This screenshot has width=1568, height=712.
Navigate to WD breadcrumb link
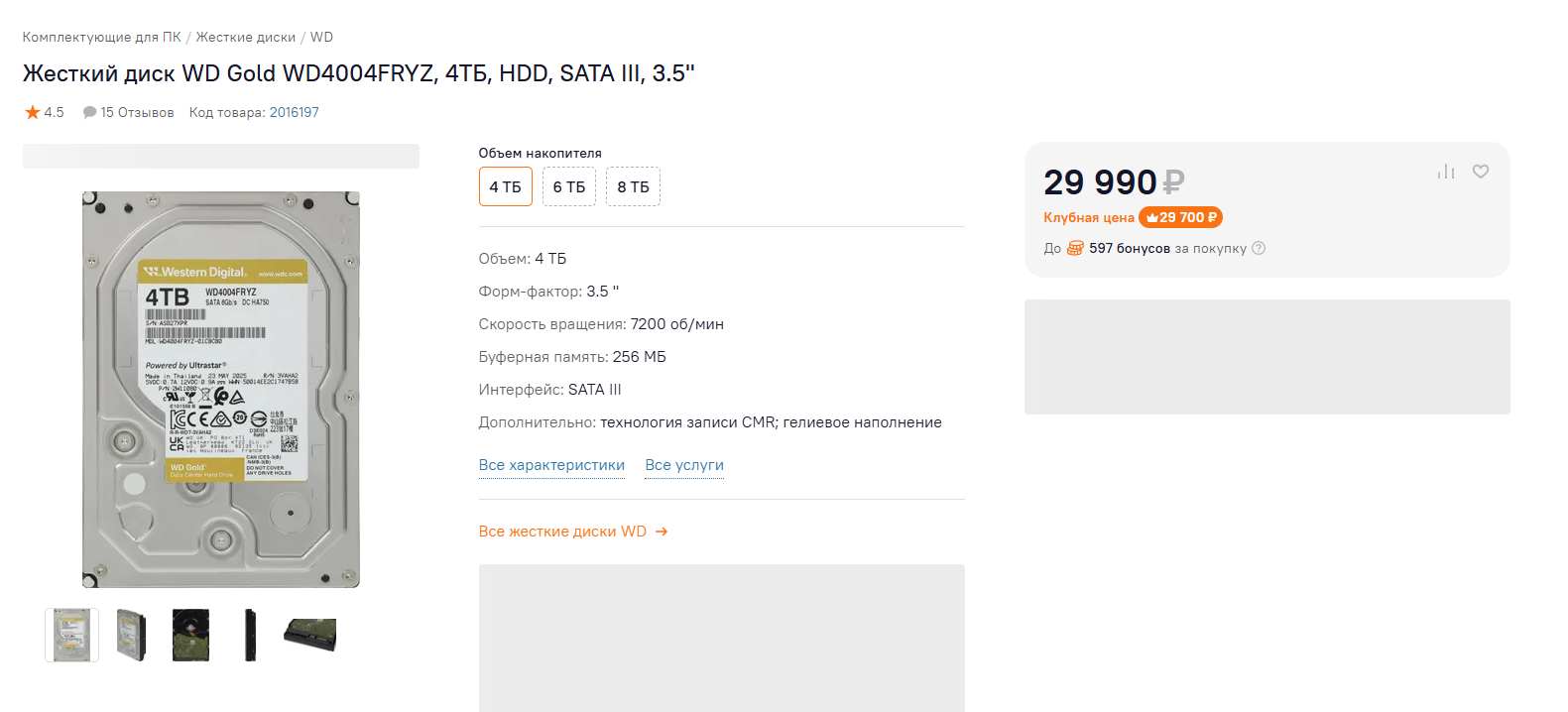(321, 37)
